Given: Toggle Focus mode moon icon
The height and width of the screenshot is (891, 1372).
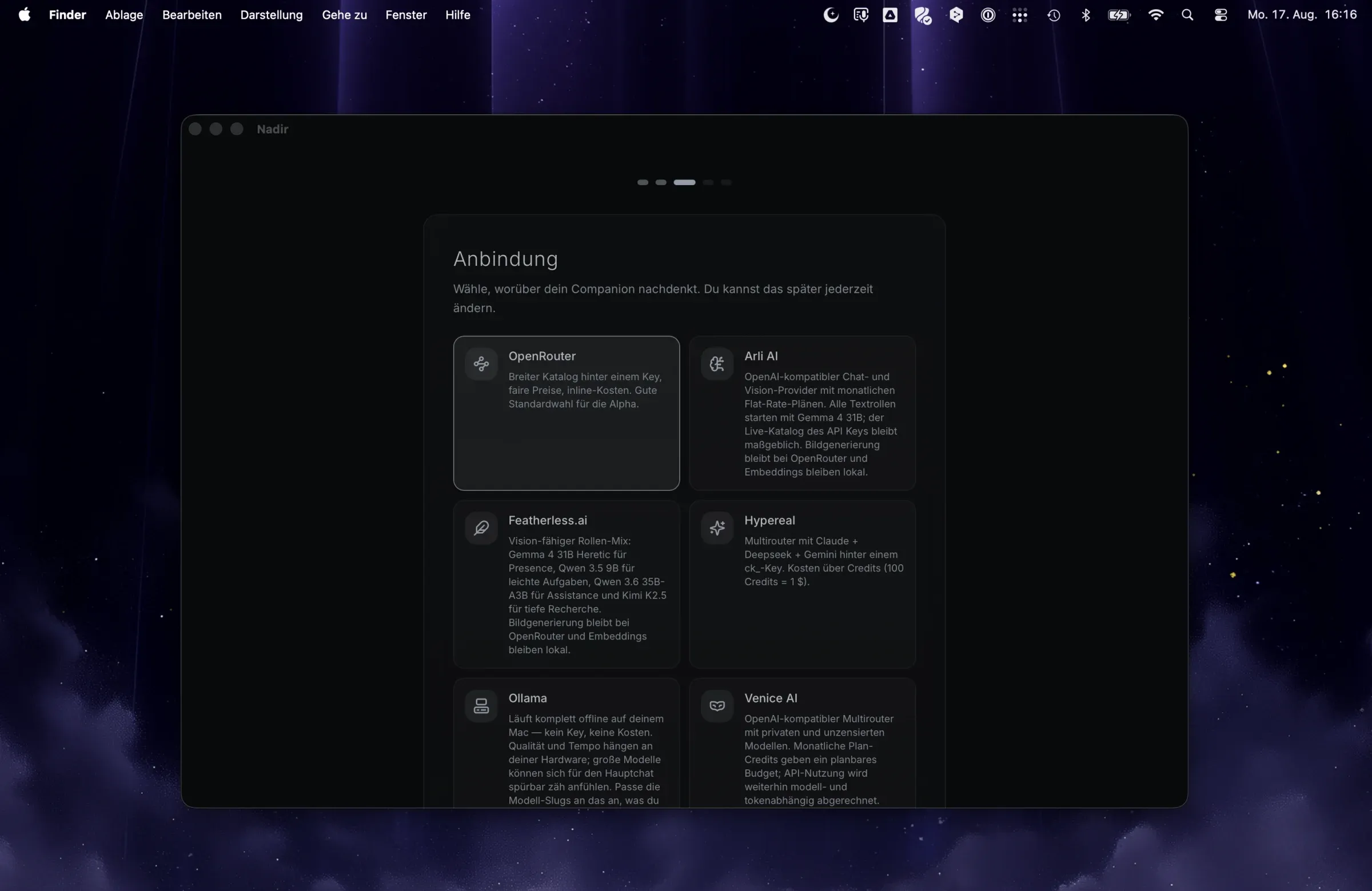Looking at the screenshot, I should click(x=831, y=15).
